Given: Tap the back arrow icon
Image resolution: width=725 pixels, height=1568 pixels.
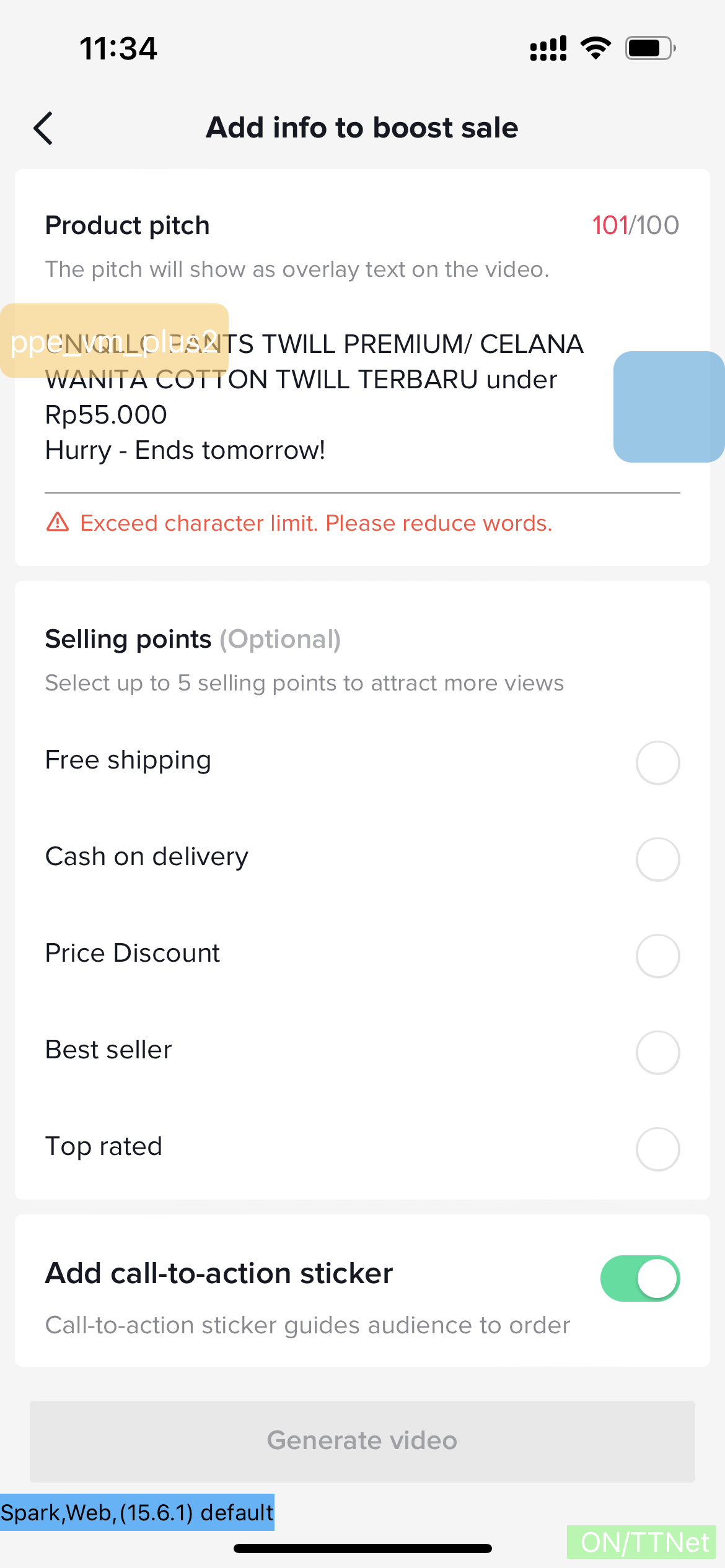Looking at the screenshot, I should 43,128.
